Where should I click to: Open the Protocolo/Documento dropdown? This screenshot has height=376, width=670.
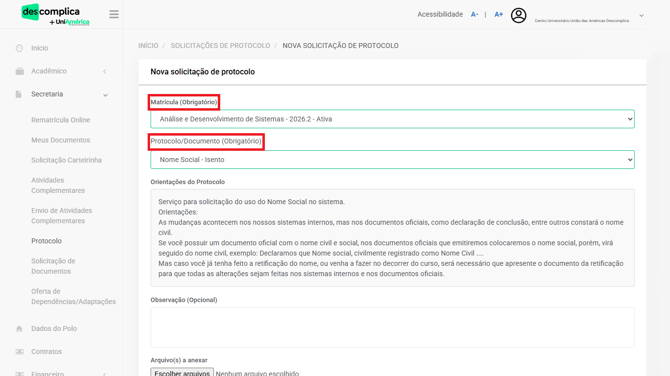[x=392, y=160]
